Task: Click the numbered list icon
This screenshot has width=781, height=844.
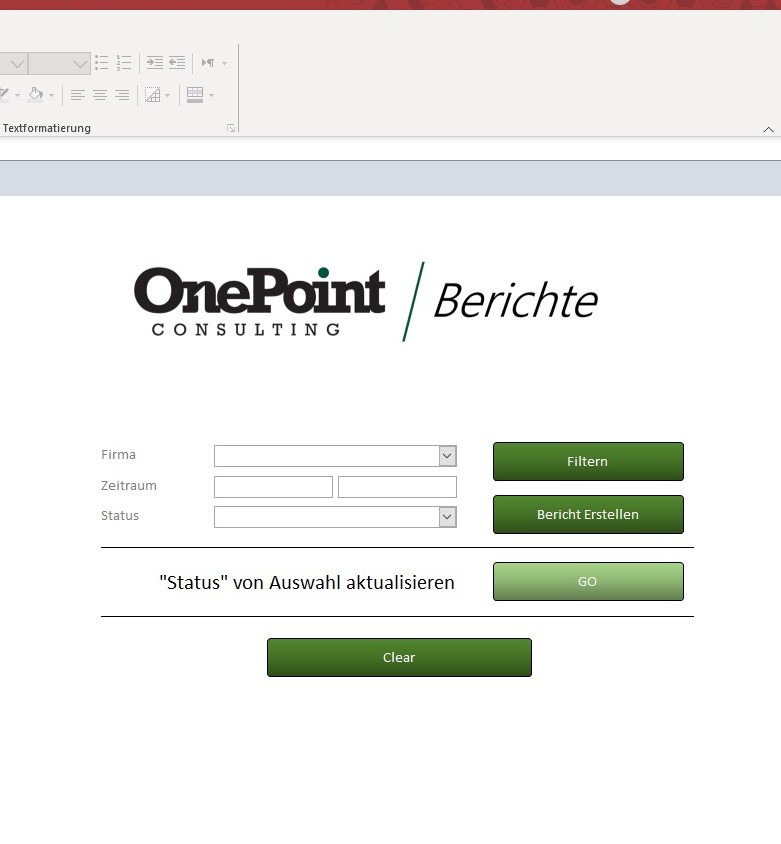Action: click(x=124, y=62)
